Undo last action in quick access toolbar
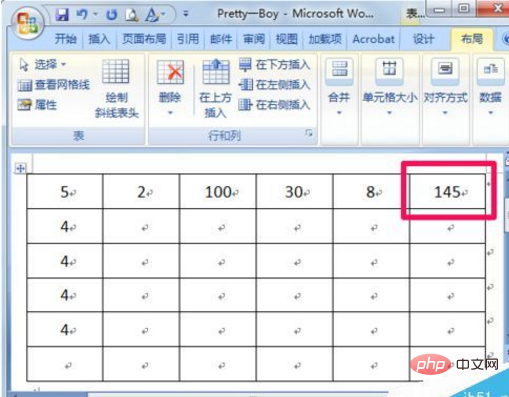Image resolution: width=509 pixels, height=397 pixels. click(82, 15)
